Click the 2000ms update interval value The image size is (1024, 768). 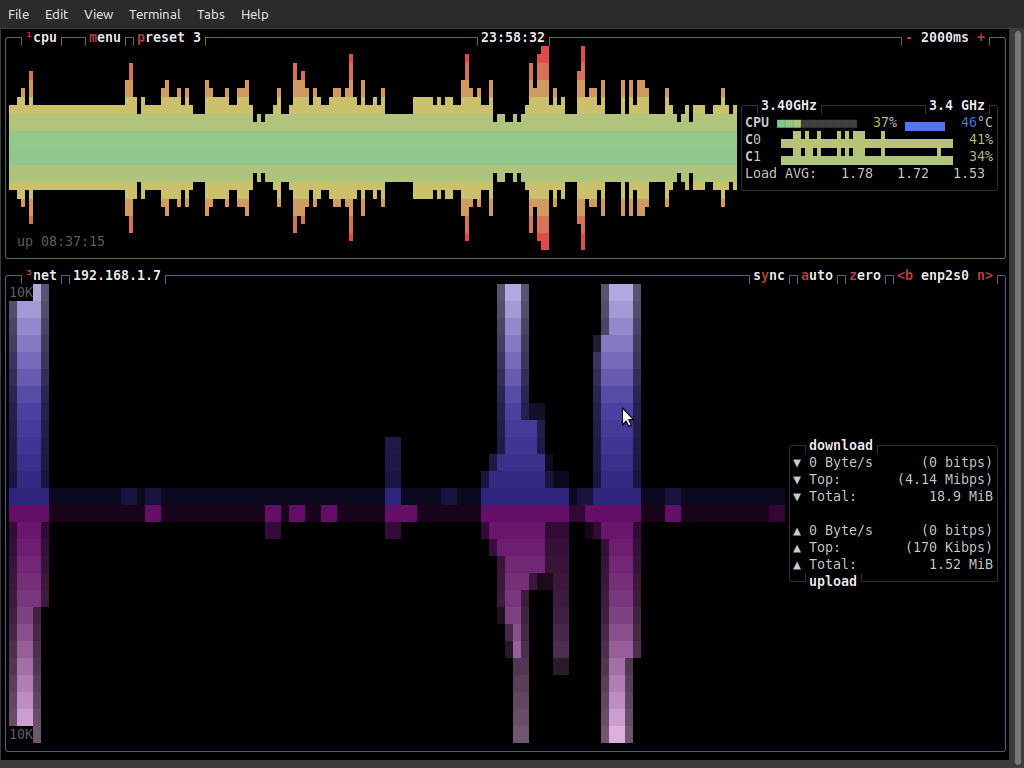click(945, 38)
